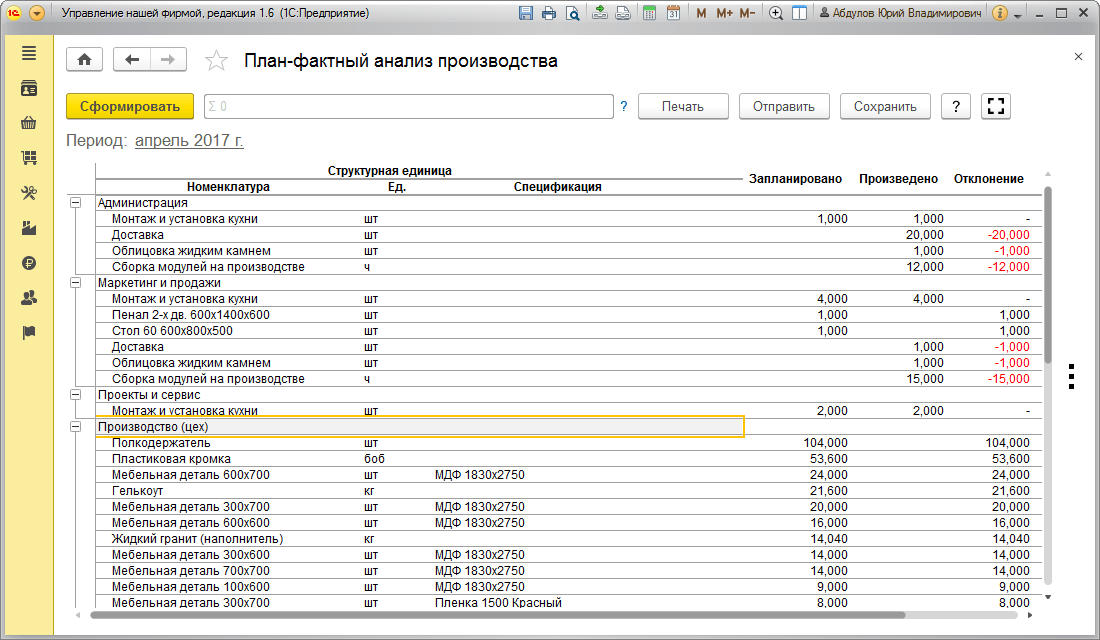1100x640 pixels.
Task: Open the sales basket sidebar icon
Action: 29,124
